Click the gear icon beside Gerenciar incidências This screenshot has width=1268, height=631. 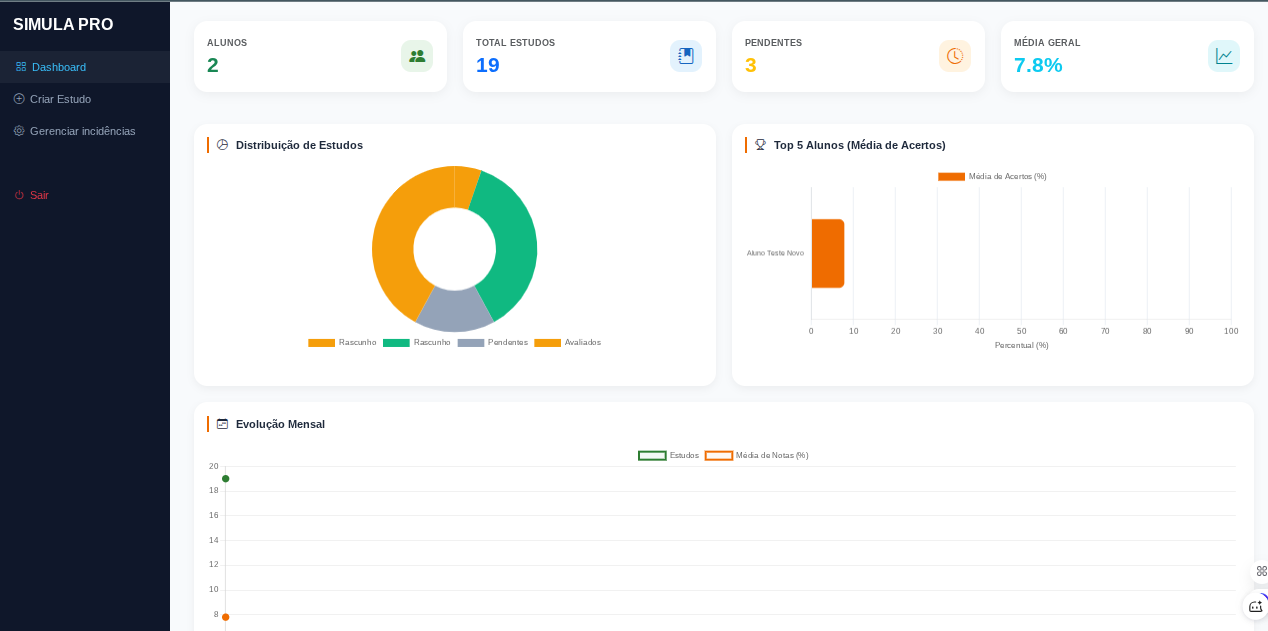point(19,131)
